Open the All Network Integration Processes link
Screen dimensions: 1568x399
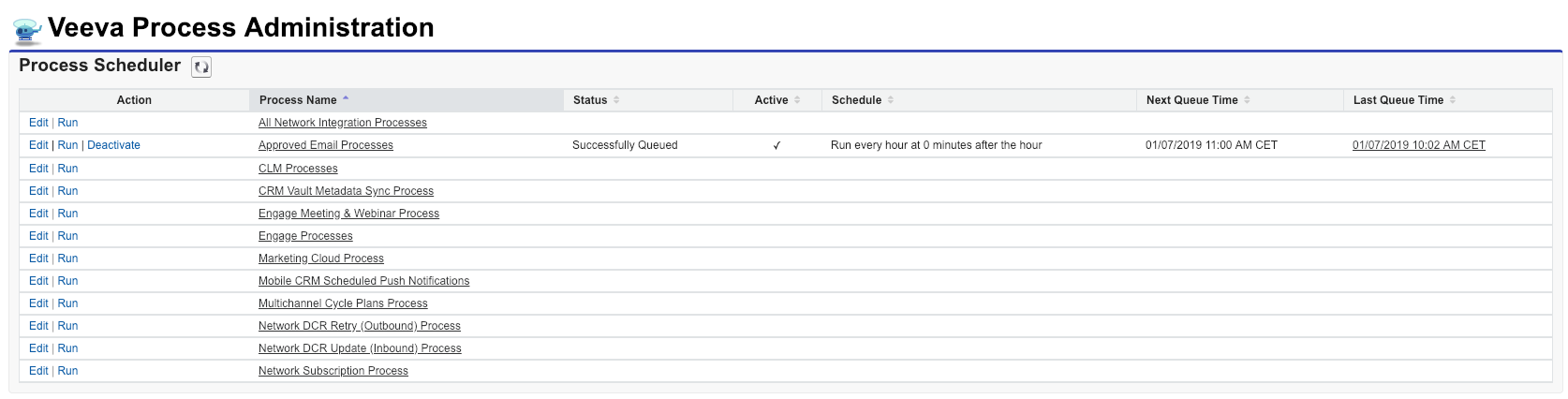[342, 123]
